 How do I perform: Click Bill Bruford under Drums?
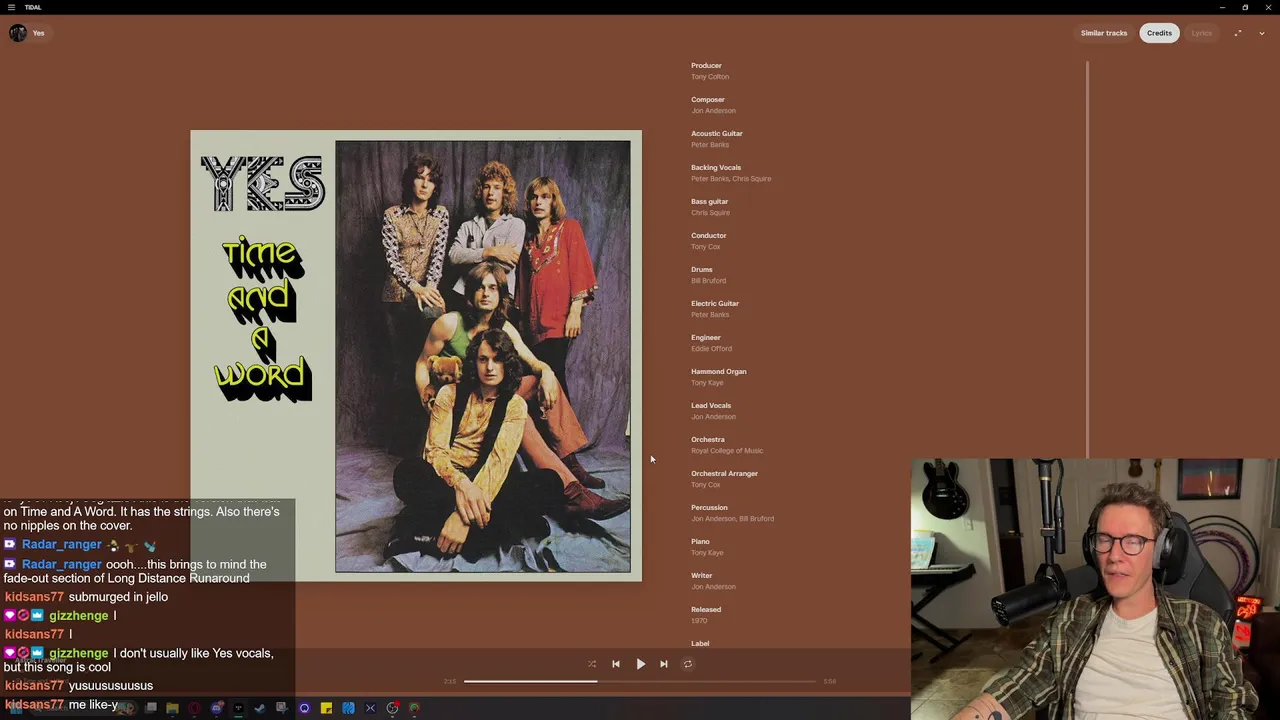pos(709,281)
